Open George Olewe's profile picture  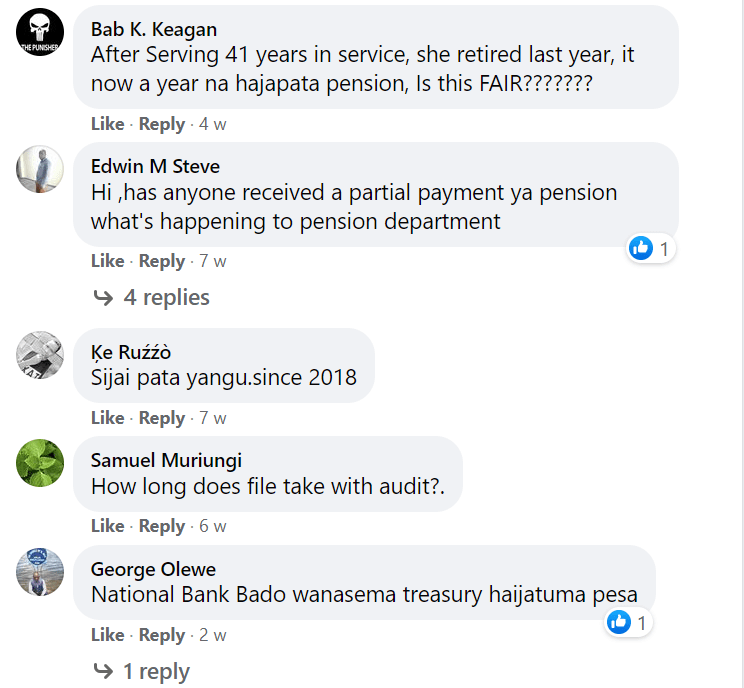[40, 572]
